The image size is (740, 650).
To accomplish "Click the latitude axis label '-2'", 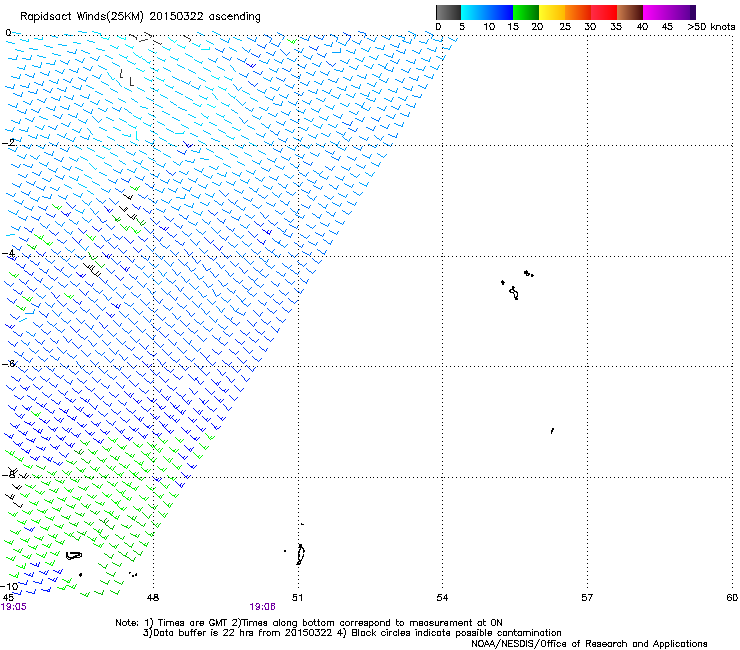I will tap(8, 143).
